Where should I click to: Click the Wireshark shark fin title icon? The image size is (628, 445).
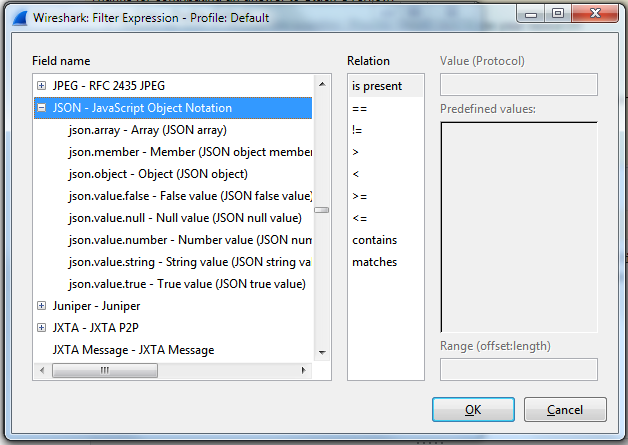point(20,18)
